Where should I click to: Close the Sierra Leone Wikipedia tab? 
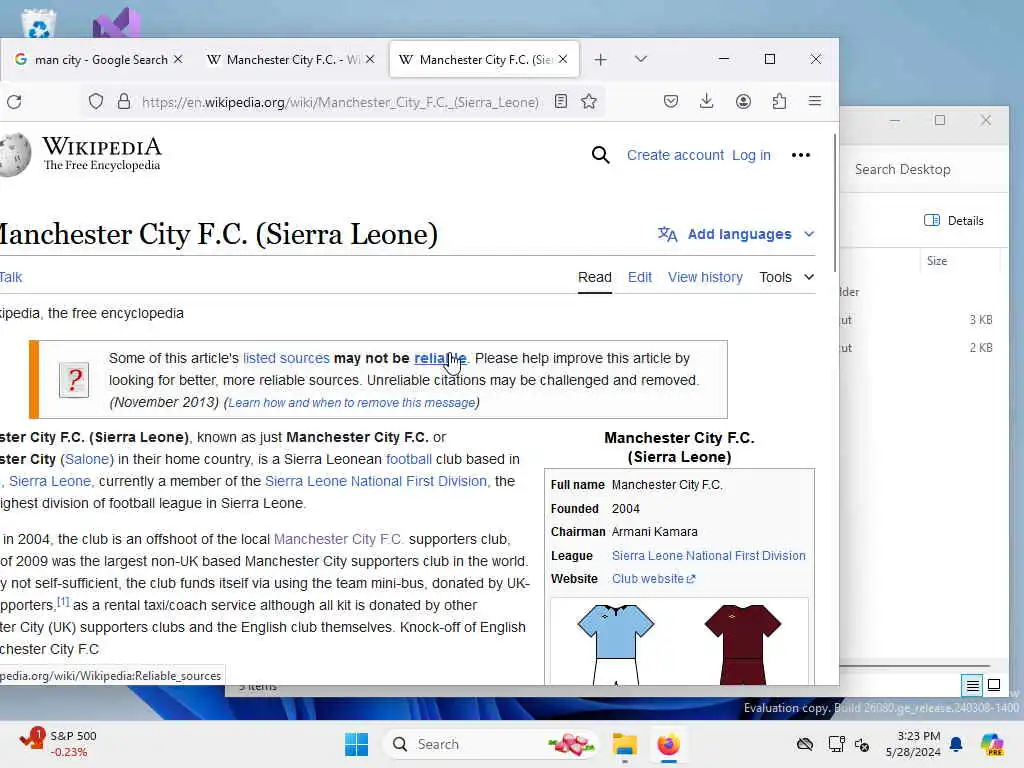click(563, 59)
